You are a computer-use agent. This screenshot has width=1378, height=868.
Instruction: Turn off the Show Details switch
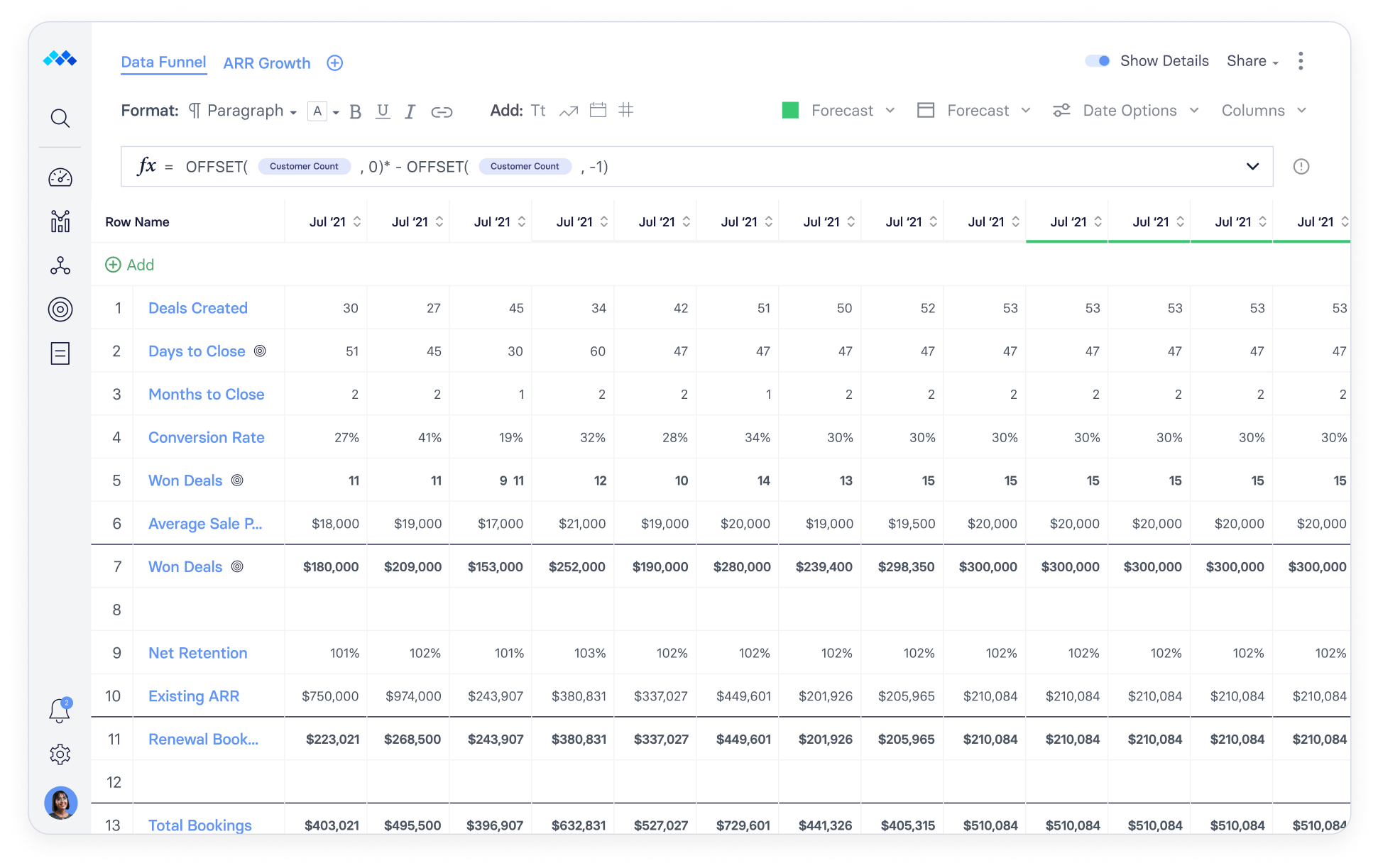coord(1098,61)
